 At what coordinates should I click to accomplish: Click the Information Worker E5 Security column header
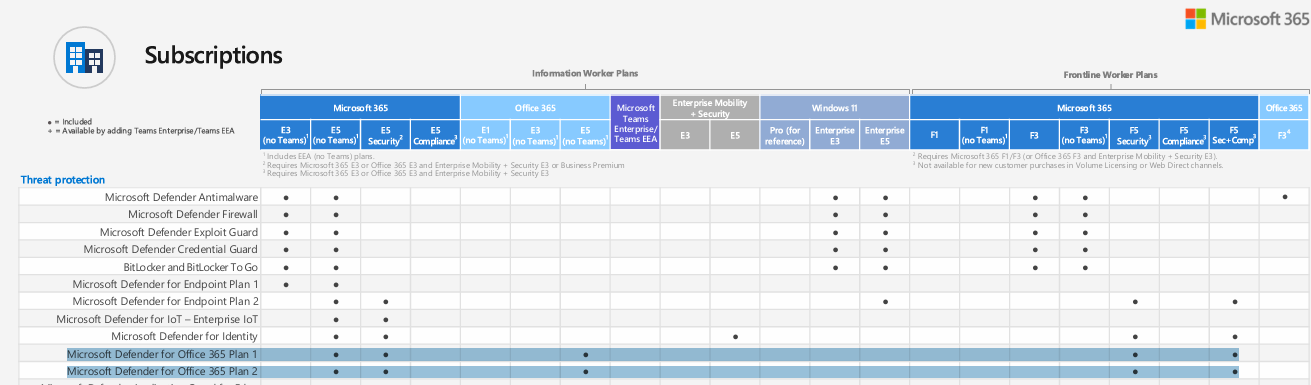click(x=385, y=135)
